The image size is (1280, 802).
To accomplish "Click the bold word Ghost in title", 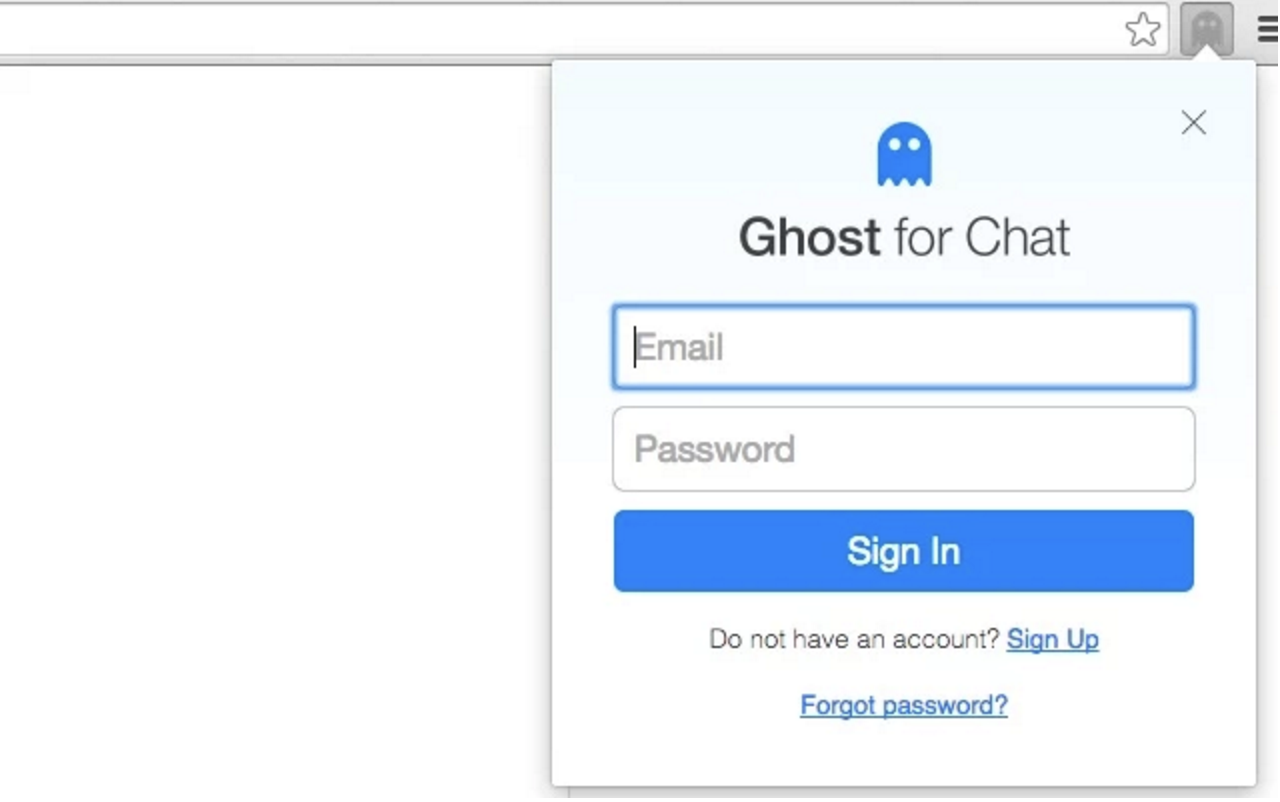I will 809,238.
